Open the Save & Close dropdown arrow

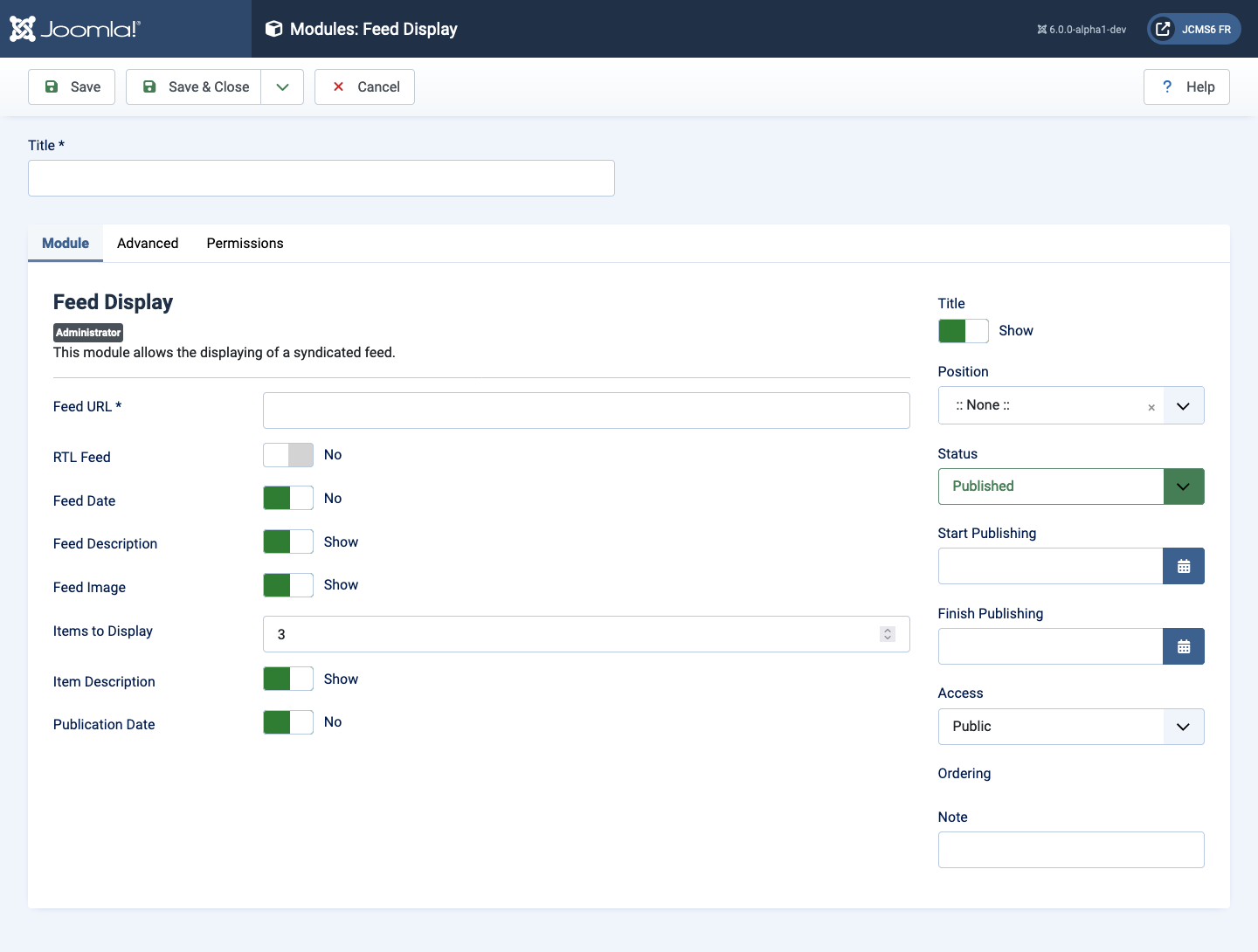point(282,86)
